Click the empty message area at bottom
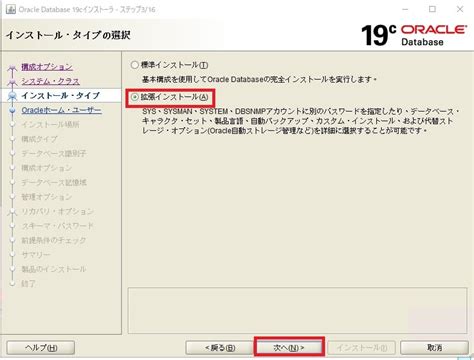474x360 pixels. 297,310
